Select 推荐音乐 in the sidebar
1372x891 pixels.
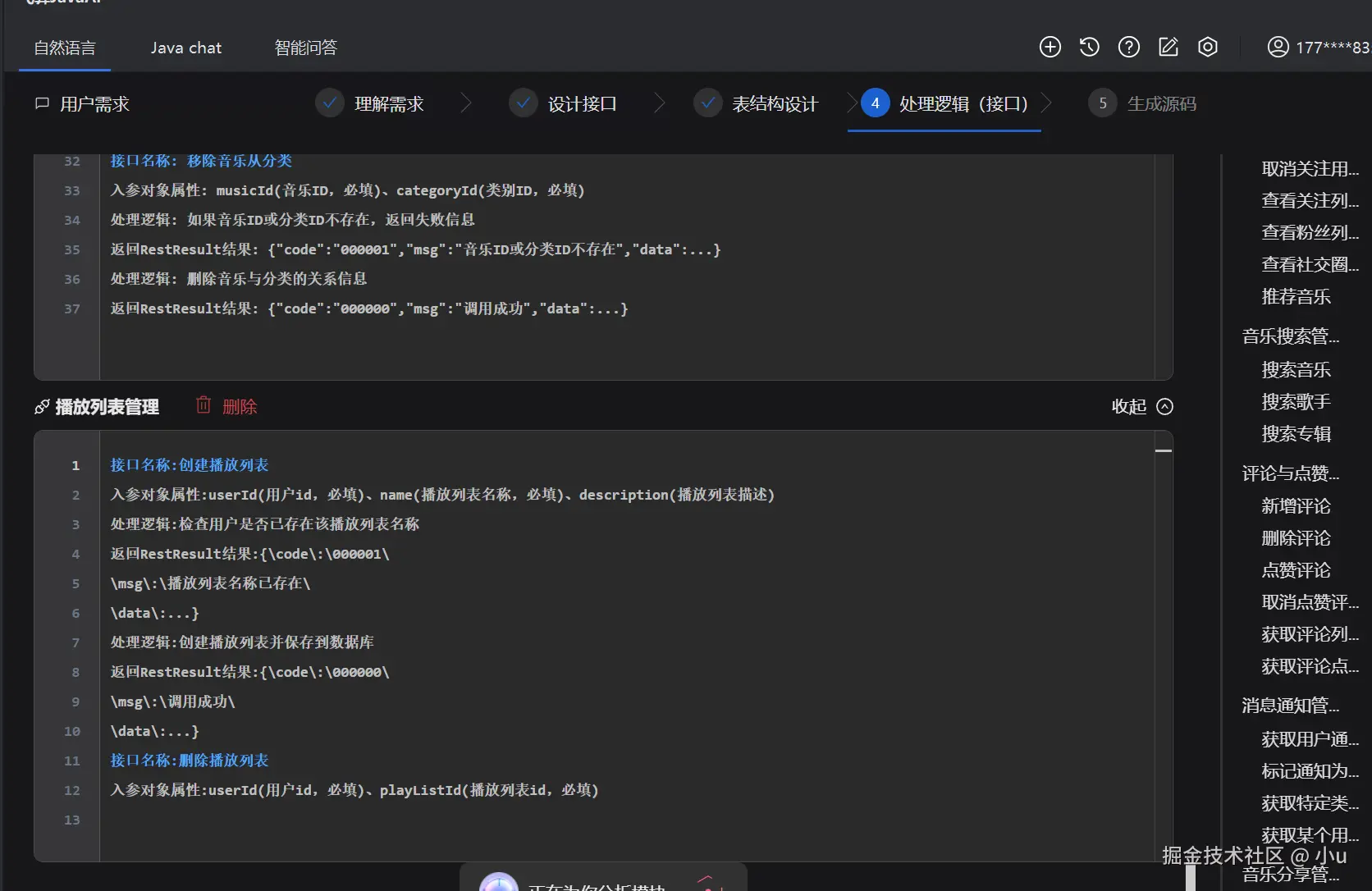pos(1297,297)
